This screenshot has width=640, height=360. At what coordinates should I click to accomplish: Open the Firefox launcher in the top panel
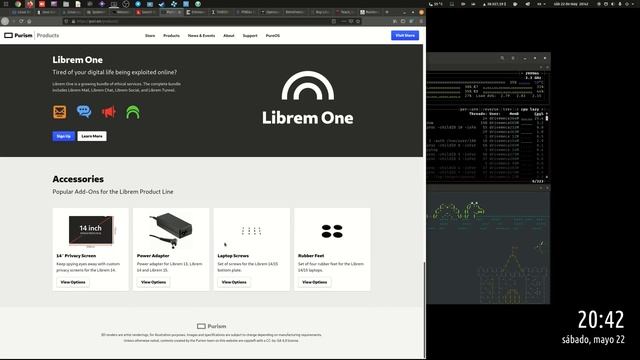pos(29,4)
